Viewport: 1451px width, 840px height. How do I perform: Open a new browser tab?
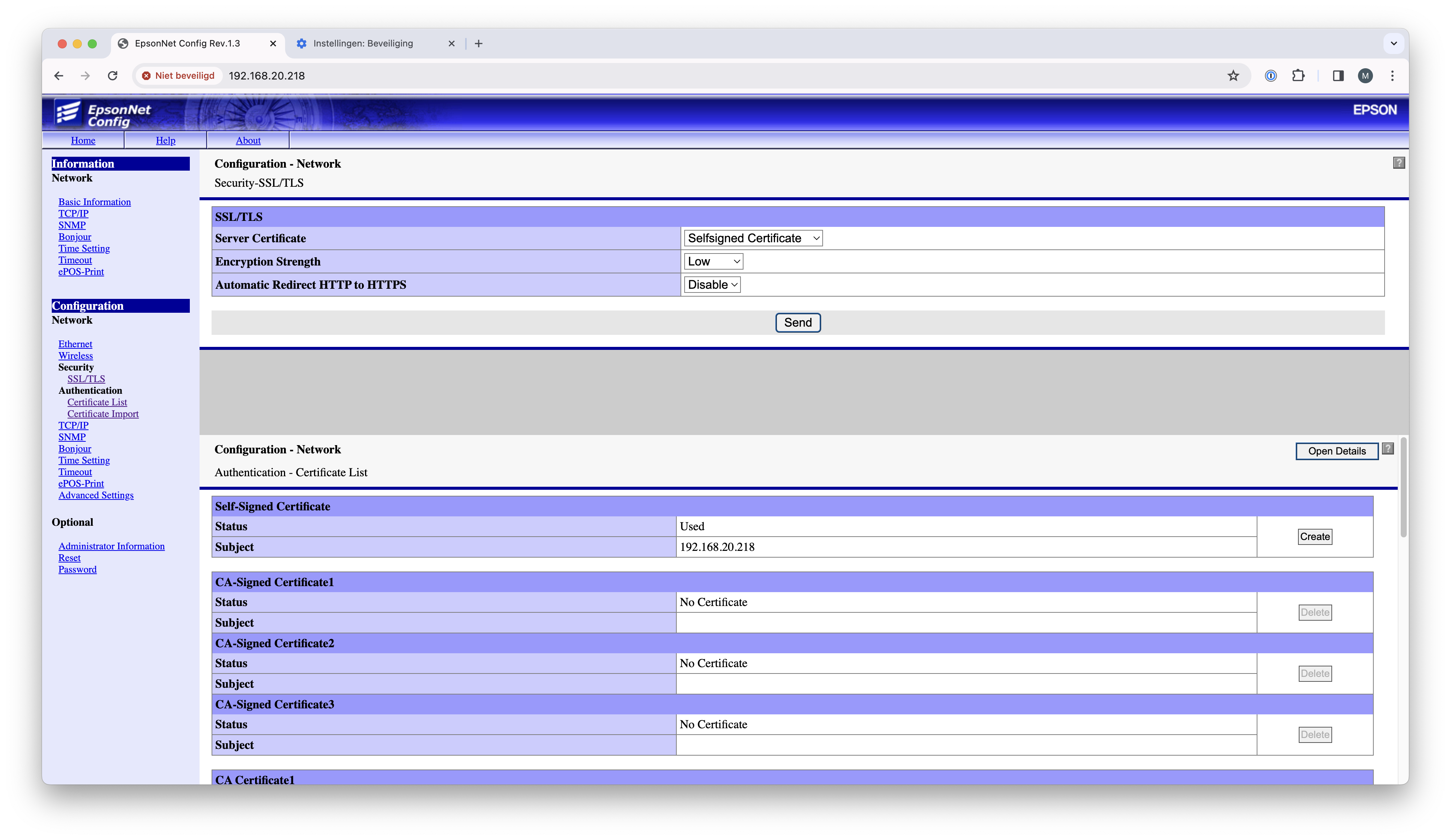tap(479, 43)
